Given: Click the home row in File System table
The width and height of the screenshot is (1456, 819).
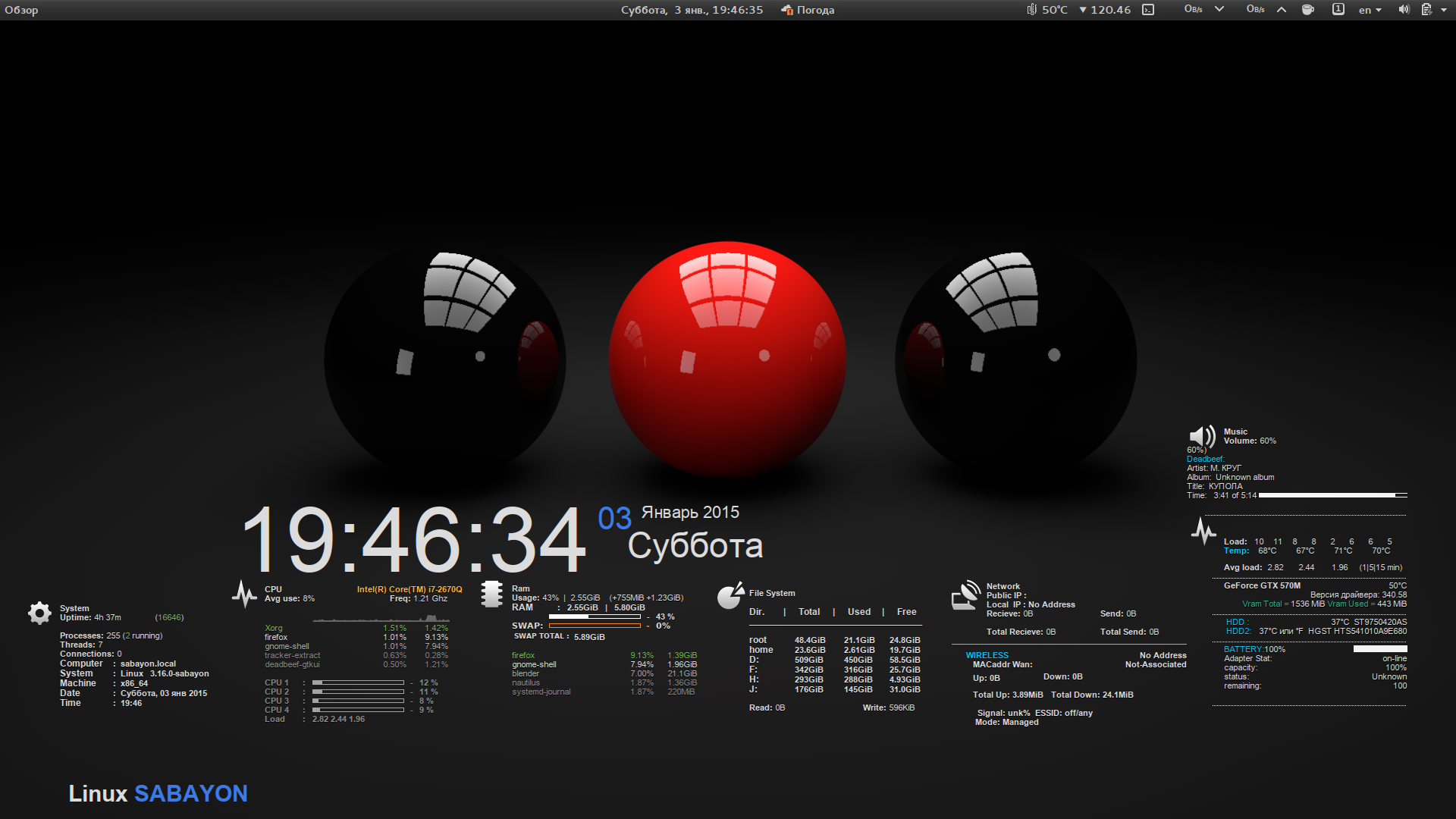Looking at the screenshot, I should click(835, 650).
